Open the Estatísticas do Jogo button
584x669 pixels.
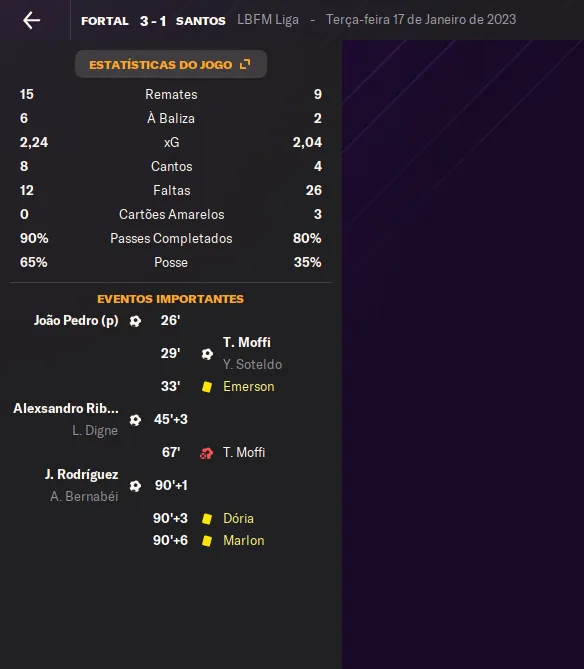[171, 64]
